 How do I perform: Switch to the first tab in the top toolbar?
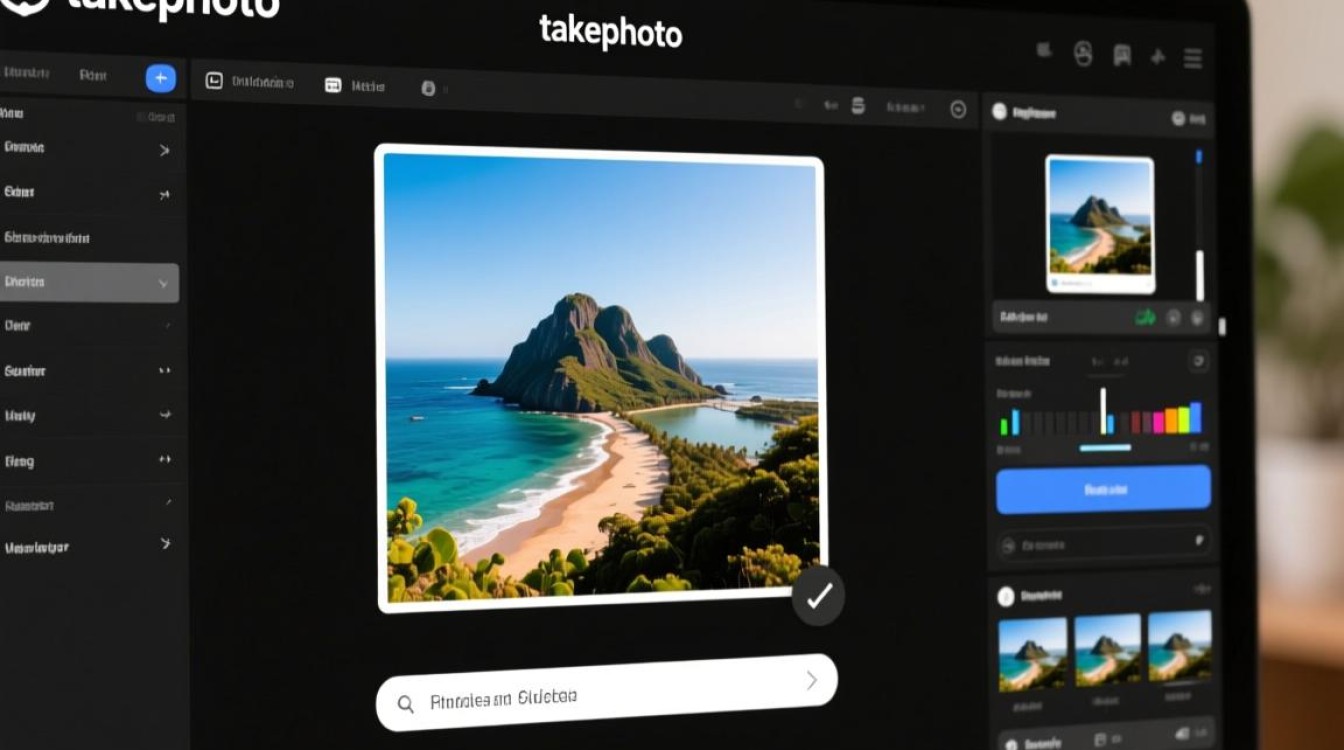pyautogui.click(x=248, y=83)
